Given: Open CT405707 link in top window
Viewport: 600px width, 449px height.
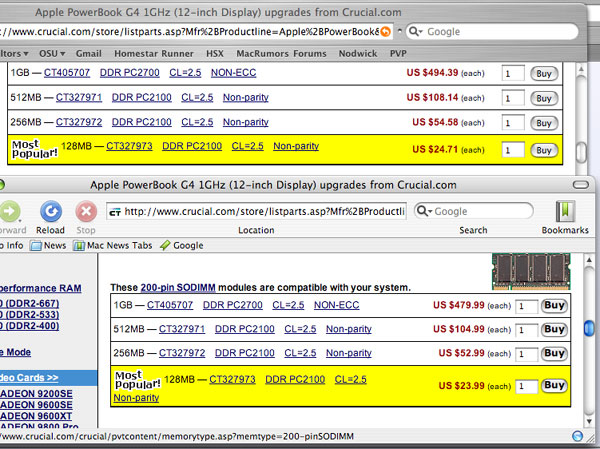Looking at the screenshot, I should (x=67, y=73).
